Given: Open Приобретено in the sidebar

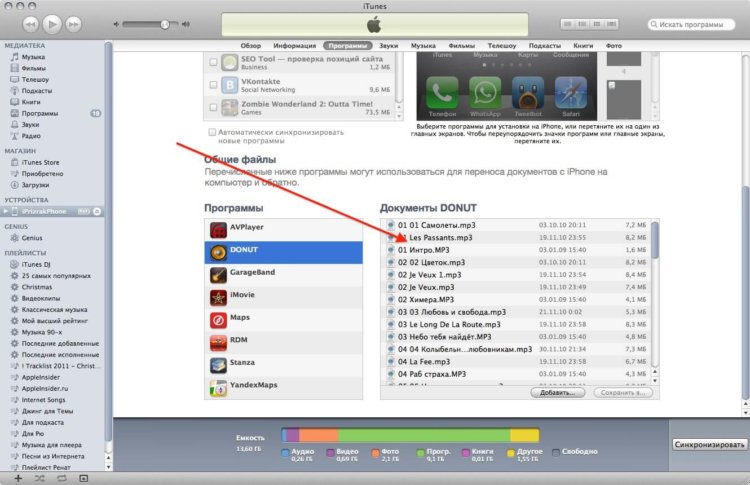Looking at the screenshot, I should [x=42, y=174].
